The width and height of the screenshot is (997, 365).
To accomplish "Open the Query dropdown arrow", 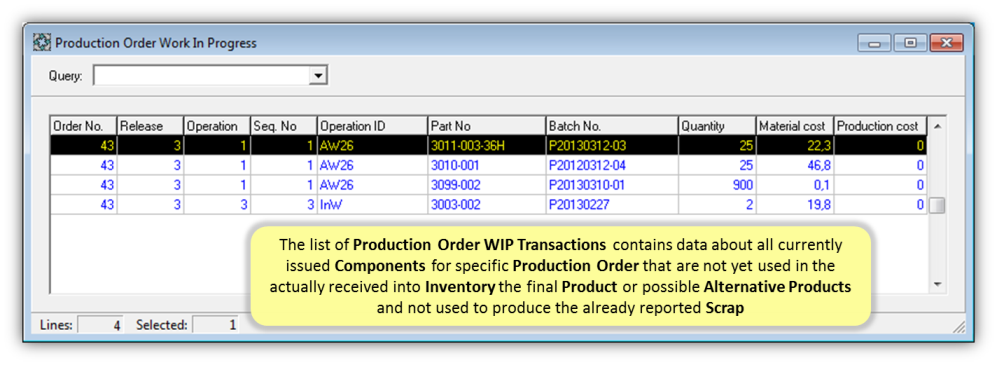I will click(318, 76).
